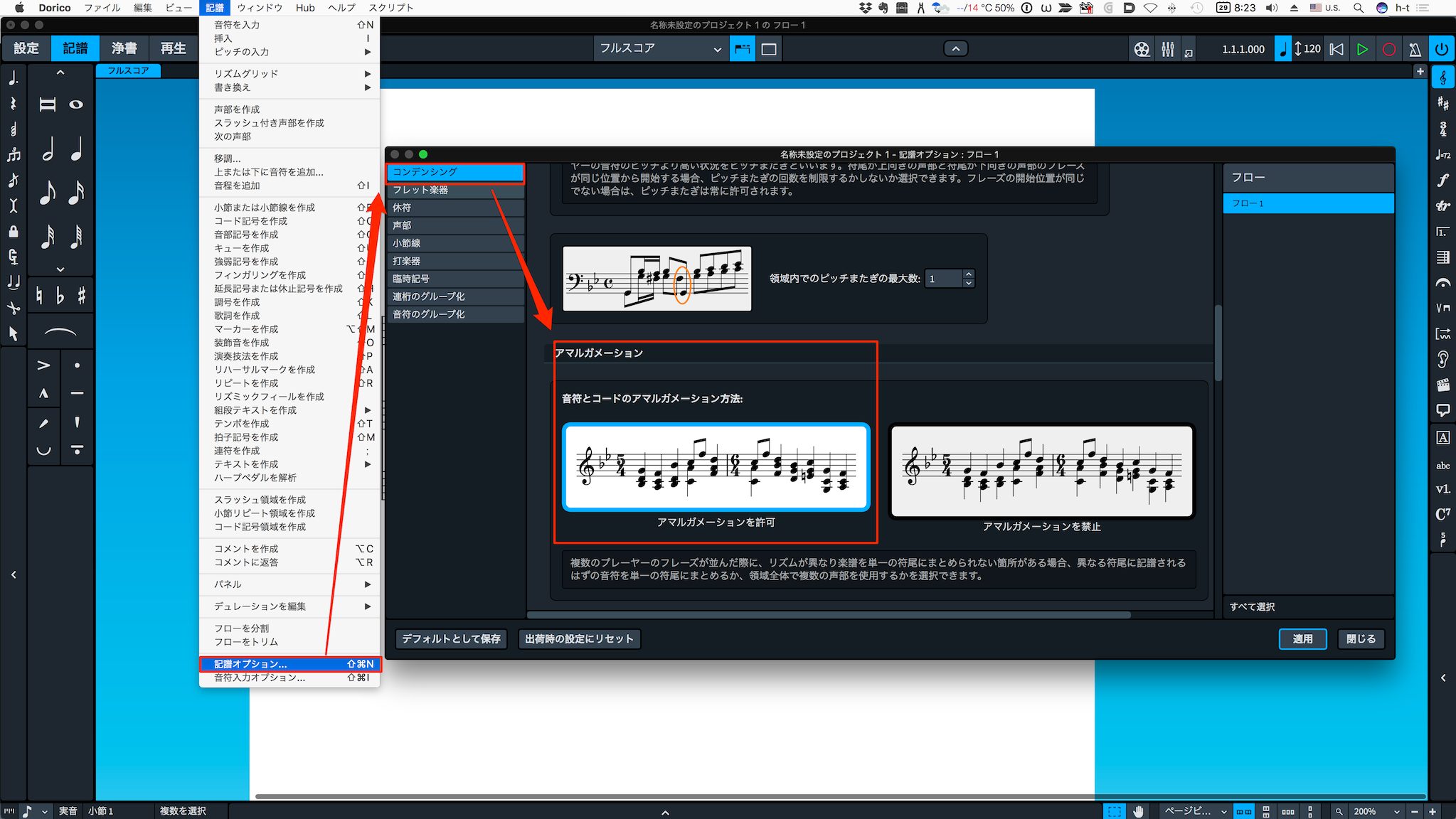This screenshot has height=819, width=1456.
Task: Choose the natural accidental
Action: coord(39,295)
